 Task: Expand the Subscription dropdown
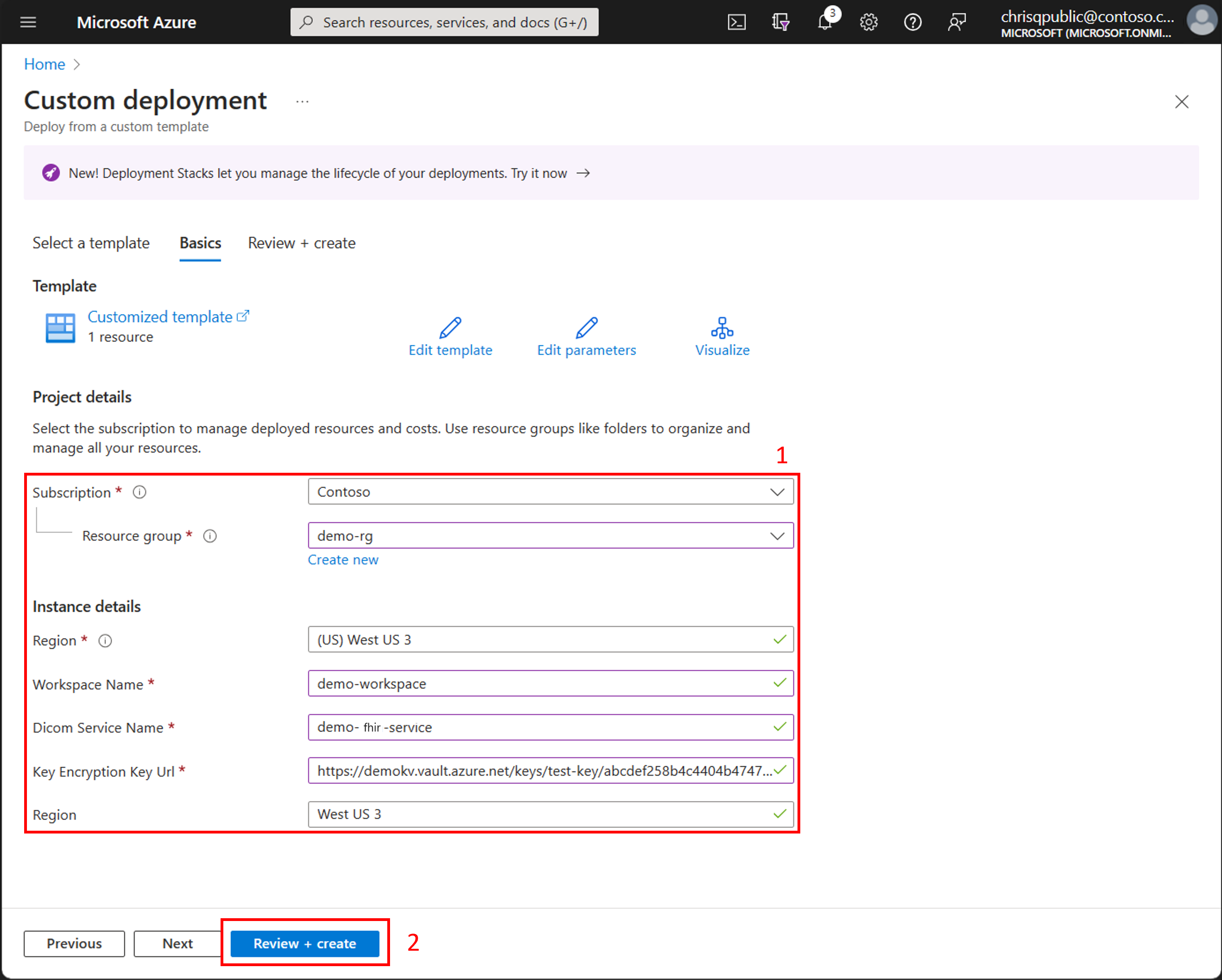click(550, 491)
